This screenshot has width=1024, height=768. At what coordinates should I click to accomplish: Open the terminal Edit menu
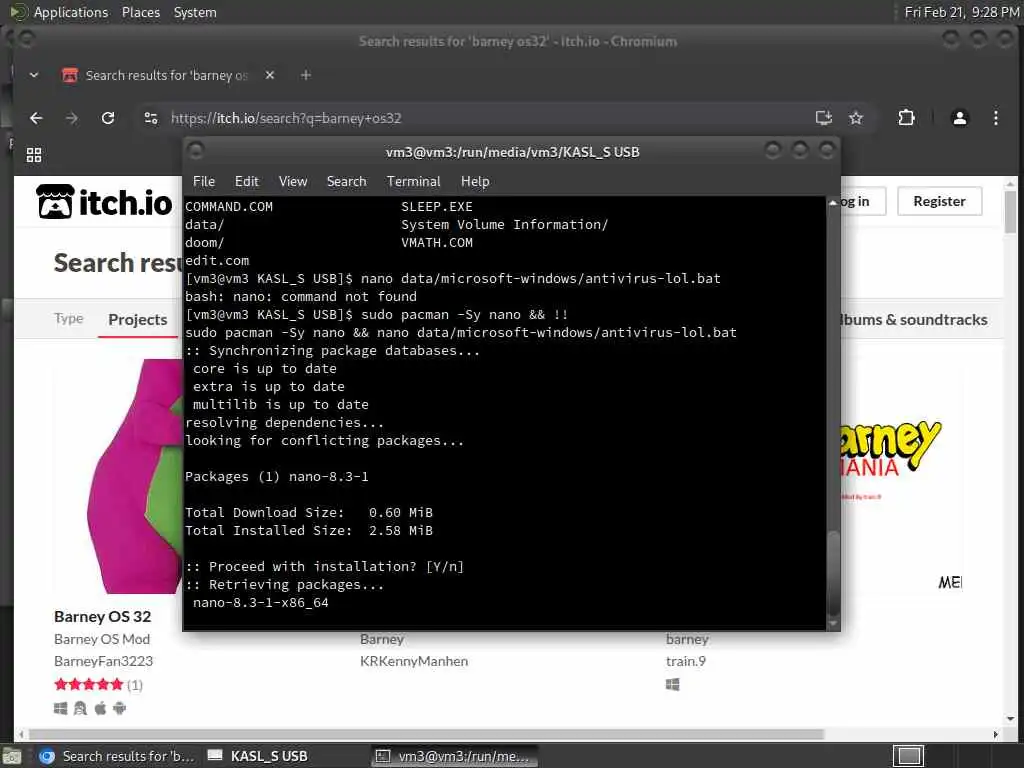(x=247, y=182)
